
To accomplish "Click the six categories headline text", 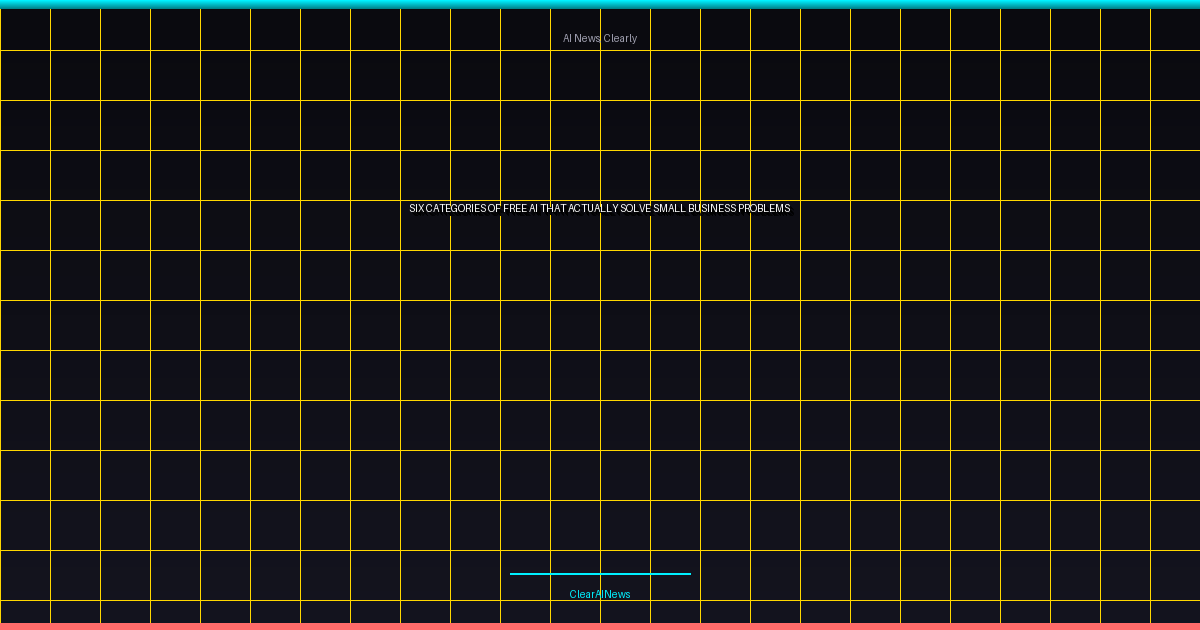I will coord(600,208).
